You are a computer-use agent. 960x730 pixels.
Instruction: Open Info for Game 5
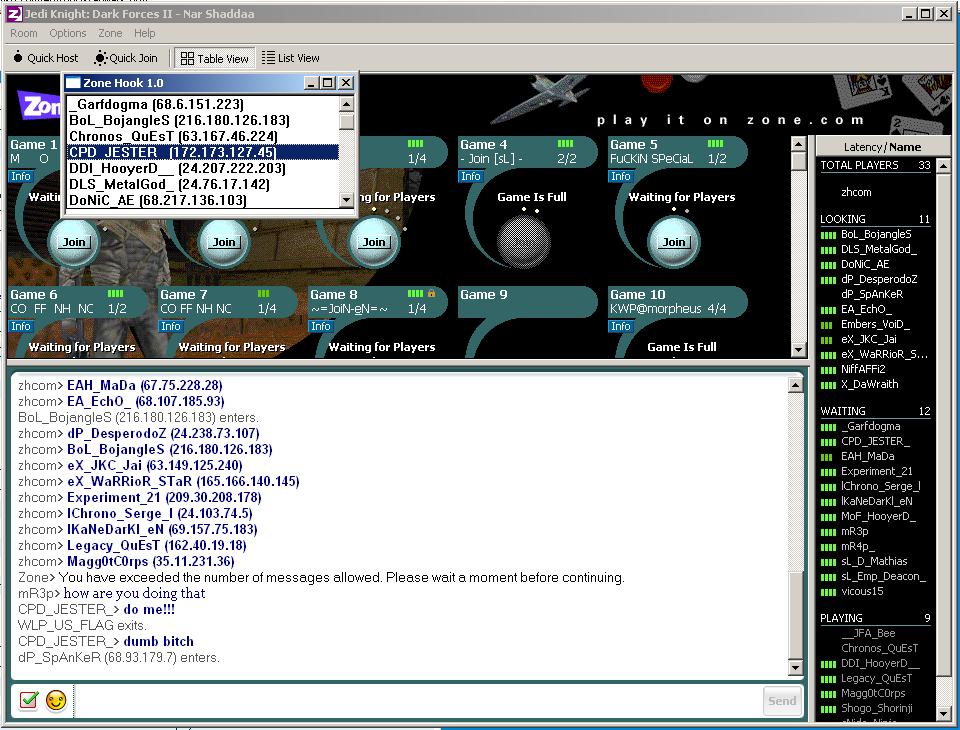621,176
